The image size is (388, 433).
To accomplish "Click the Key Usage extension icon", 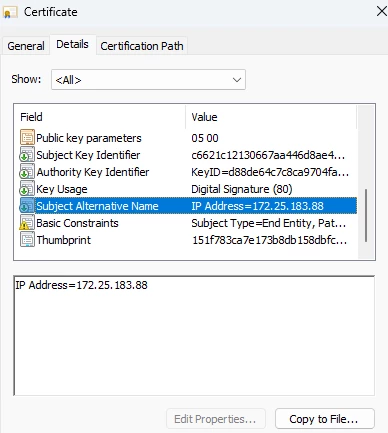I will [x=27, y=189].
